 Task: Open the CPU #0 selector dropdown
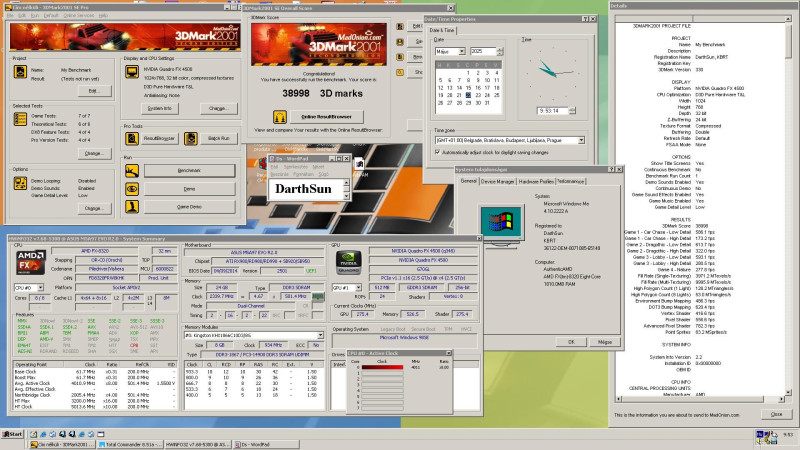pos(40,288)
